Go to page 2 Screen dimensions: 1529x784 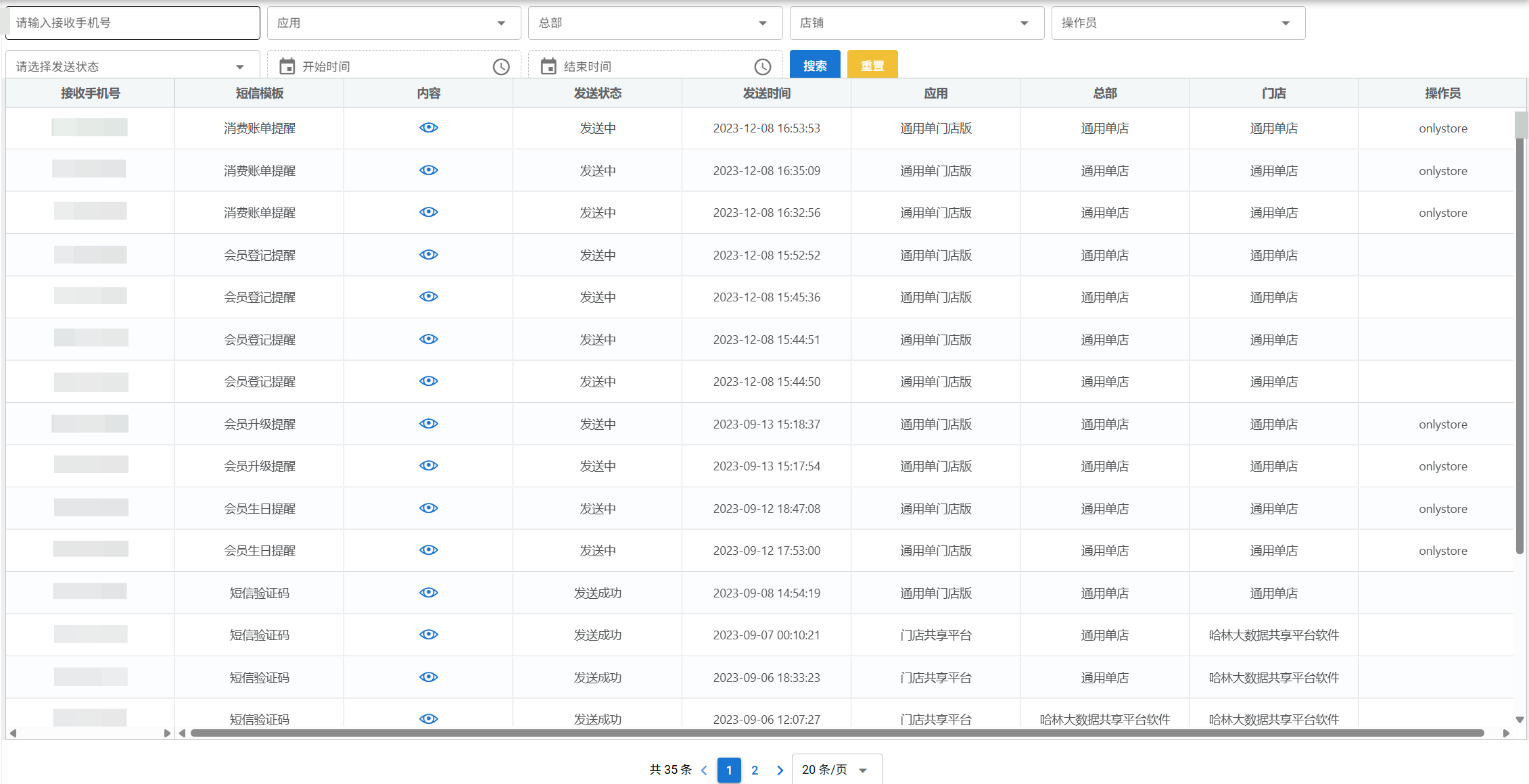pos(755,770)
